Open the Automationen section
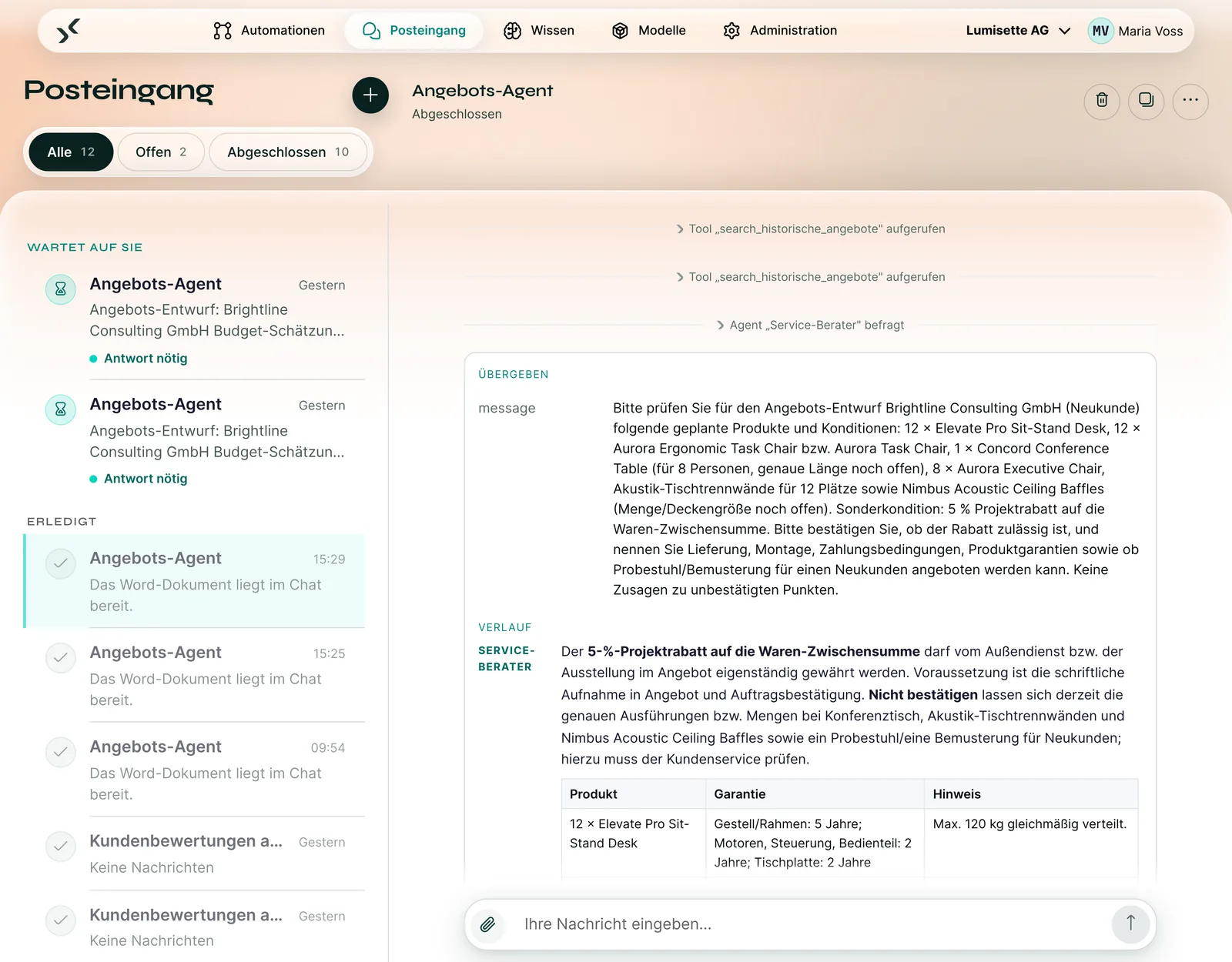Image resolution: width=1232 pixels, height=962 pixels. pyautogui.click(x=269, y=31)
